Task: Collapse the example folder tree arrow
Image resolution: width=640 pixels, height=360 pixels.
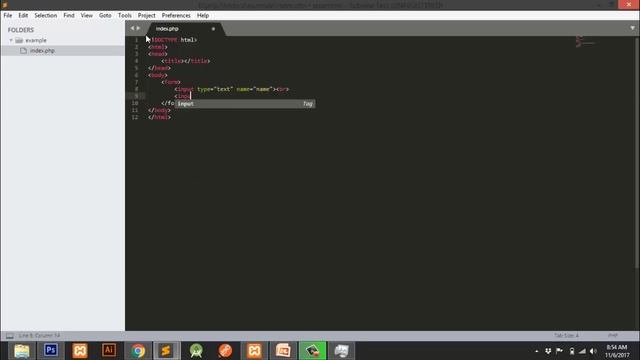Action: (11, 40)
